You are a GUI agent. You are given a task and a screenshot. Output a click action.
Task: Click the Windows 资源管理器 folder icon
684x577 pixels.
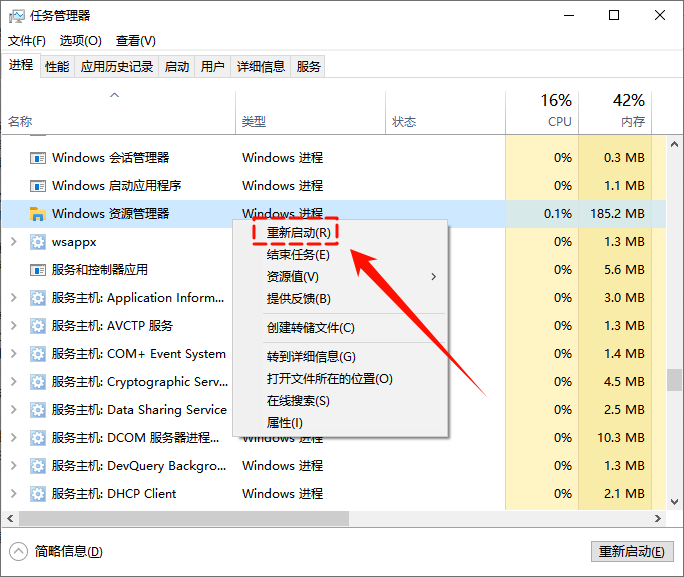pyautogui.click(x=38, y=214)
